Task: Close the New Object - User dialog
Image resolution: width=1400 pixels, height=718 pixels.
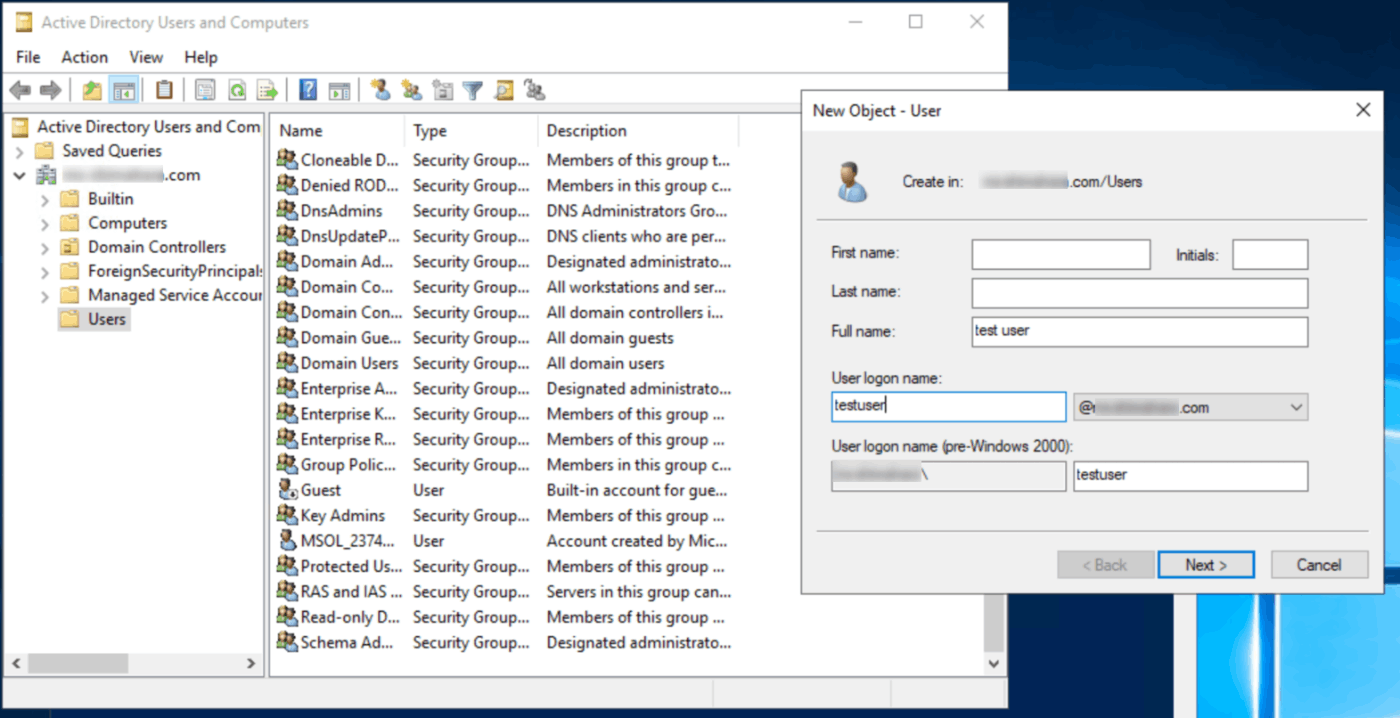Action: click(1363, 111)
